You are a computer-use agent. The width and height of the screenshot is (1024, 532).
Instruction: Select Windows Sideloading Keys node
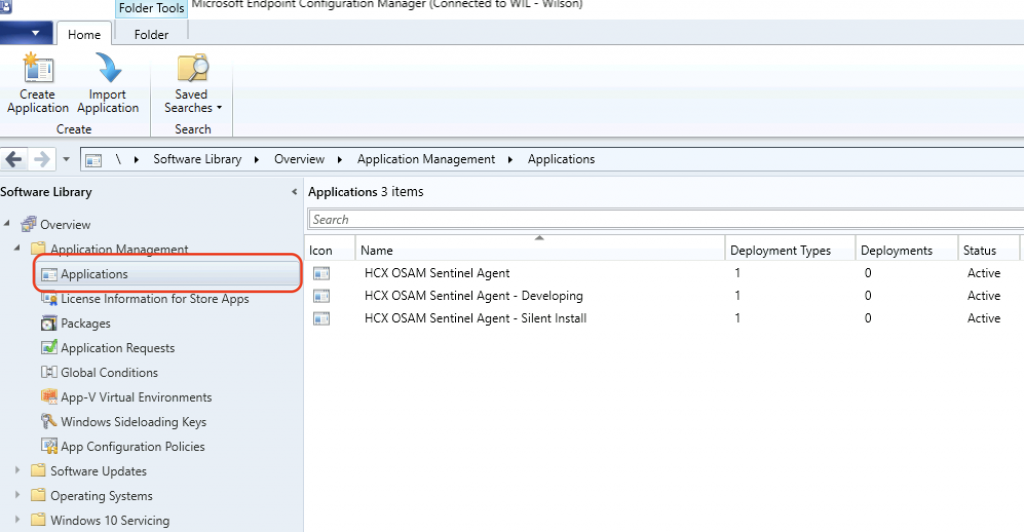(x=133, y=422)
